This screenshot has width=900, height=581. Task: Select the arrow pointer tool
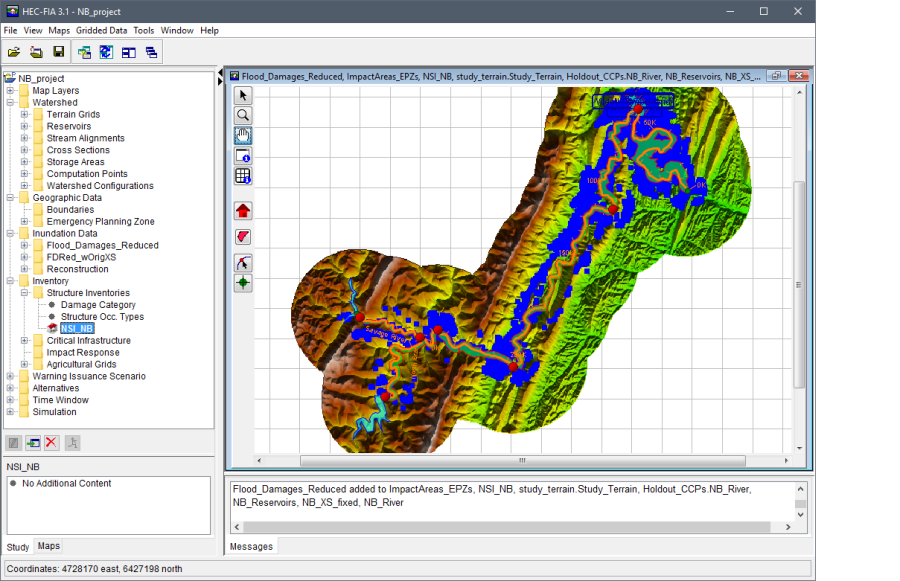point(243,95)
